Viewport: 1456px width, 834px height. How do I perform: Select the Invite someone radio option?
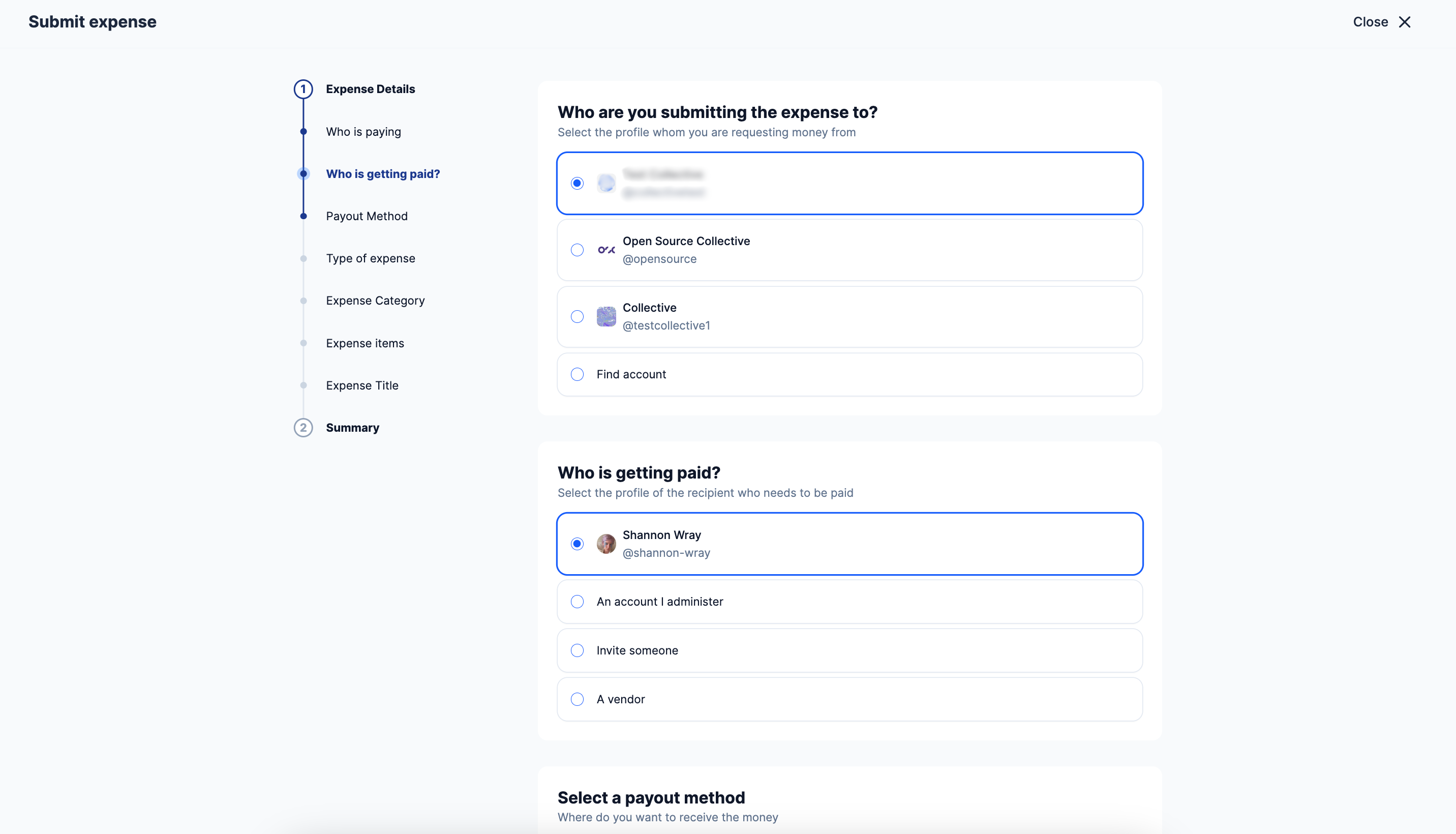pyautogui.click(x=577, y=651)
